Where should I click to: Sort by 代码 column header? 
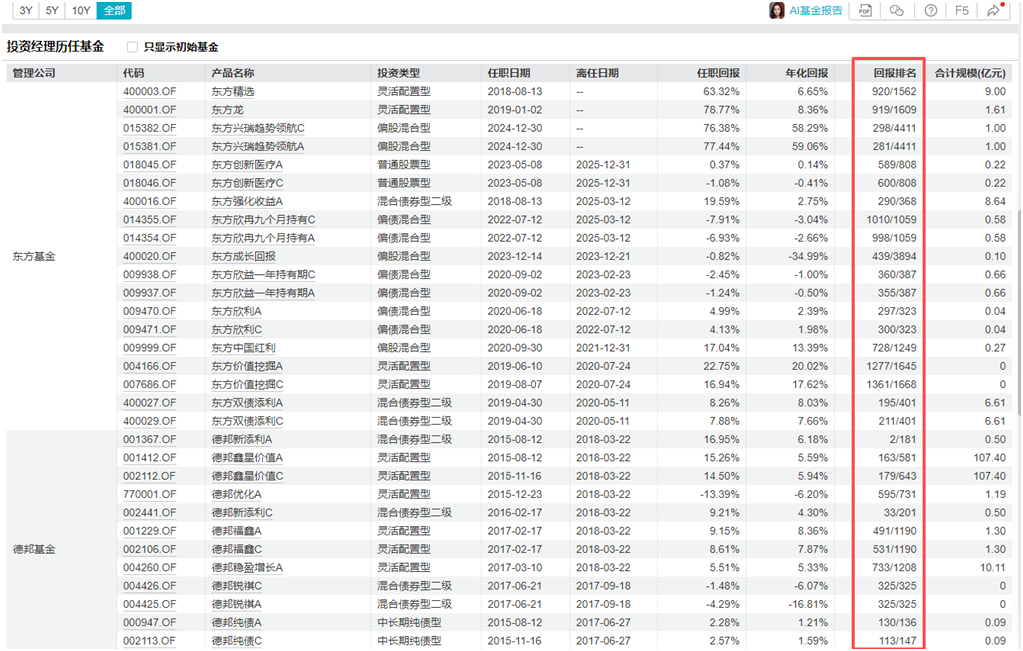tap(134, 73)
